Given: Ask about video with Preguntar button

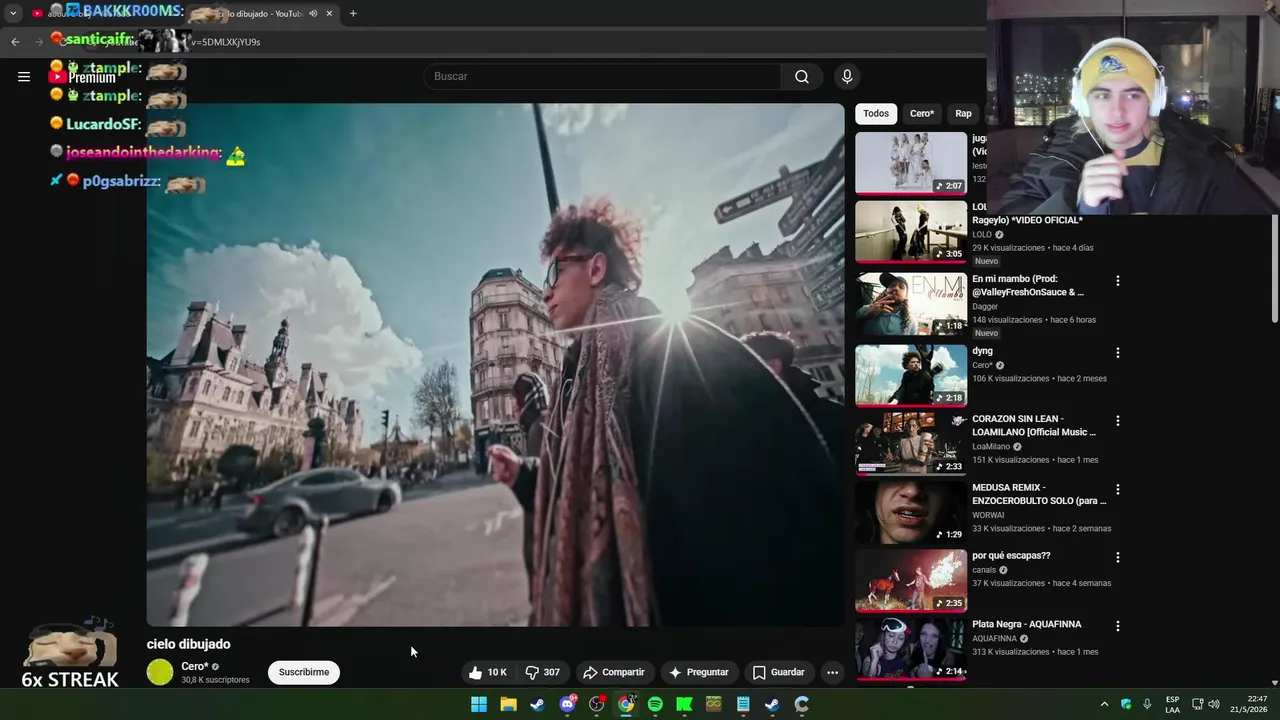Looking at the screenshot, I should 699,672.
